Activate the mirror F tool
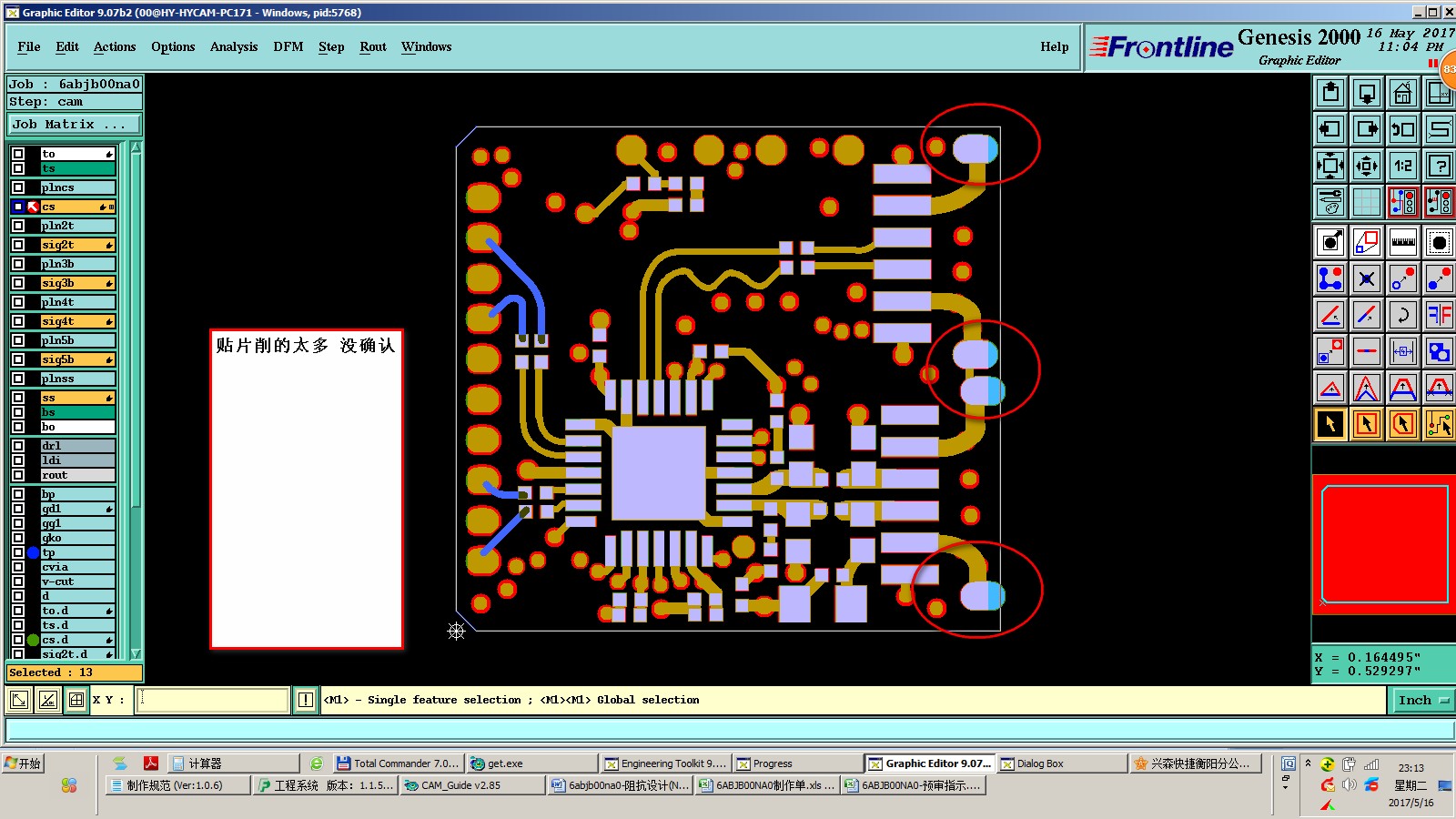The width and height of the screenshot is (1456, 819). point(1439,315)
